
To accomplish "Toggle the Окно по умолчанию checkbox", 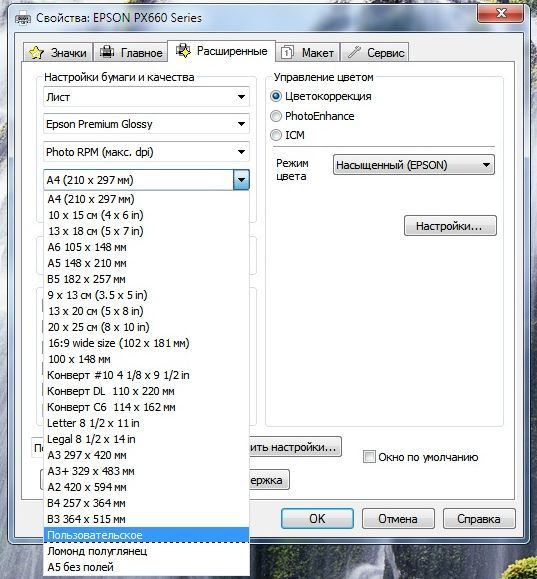I will pyautogui.click(x=369, y=457).
